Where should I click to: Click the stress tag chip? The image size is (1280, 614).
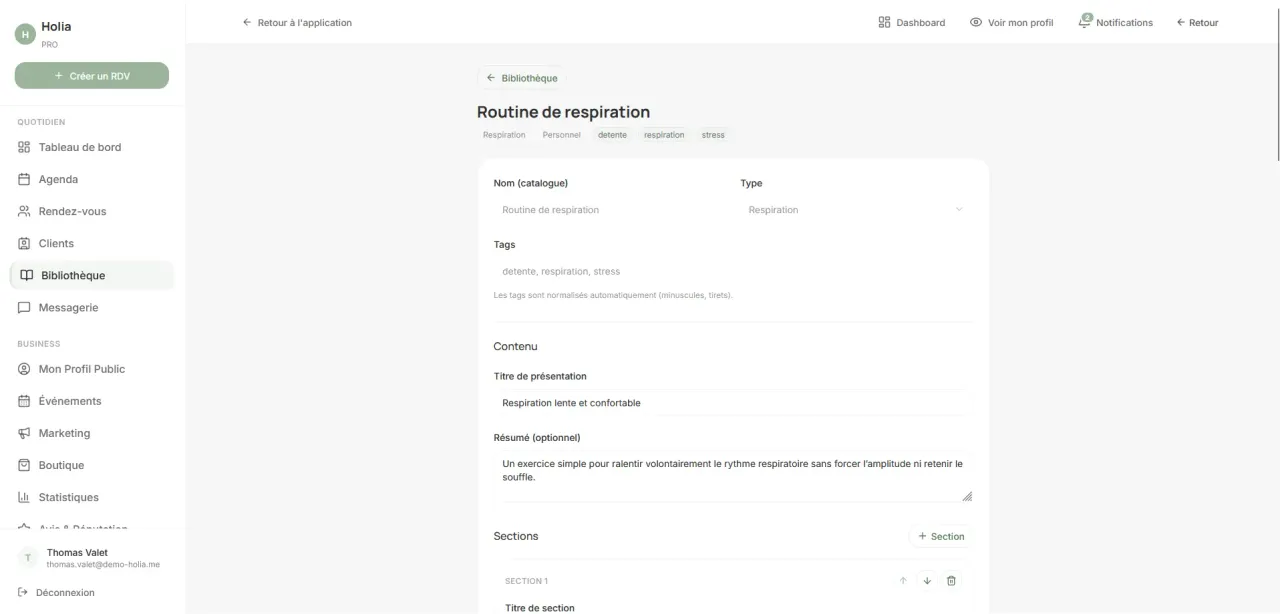[x=713, y=135]
